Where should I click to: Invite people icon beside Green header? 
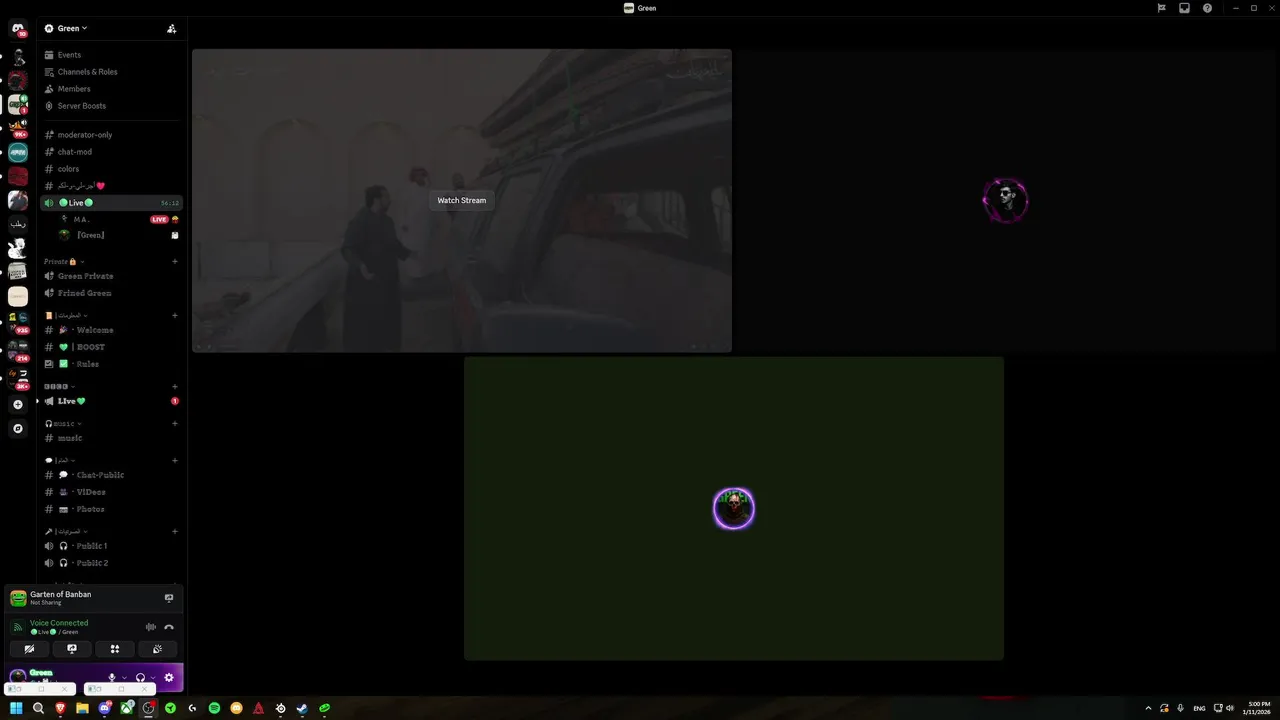[x=172, y=28]
